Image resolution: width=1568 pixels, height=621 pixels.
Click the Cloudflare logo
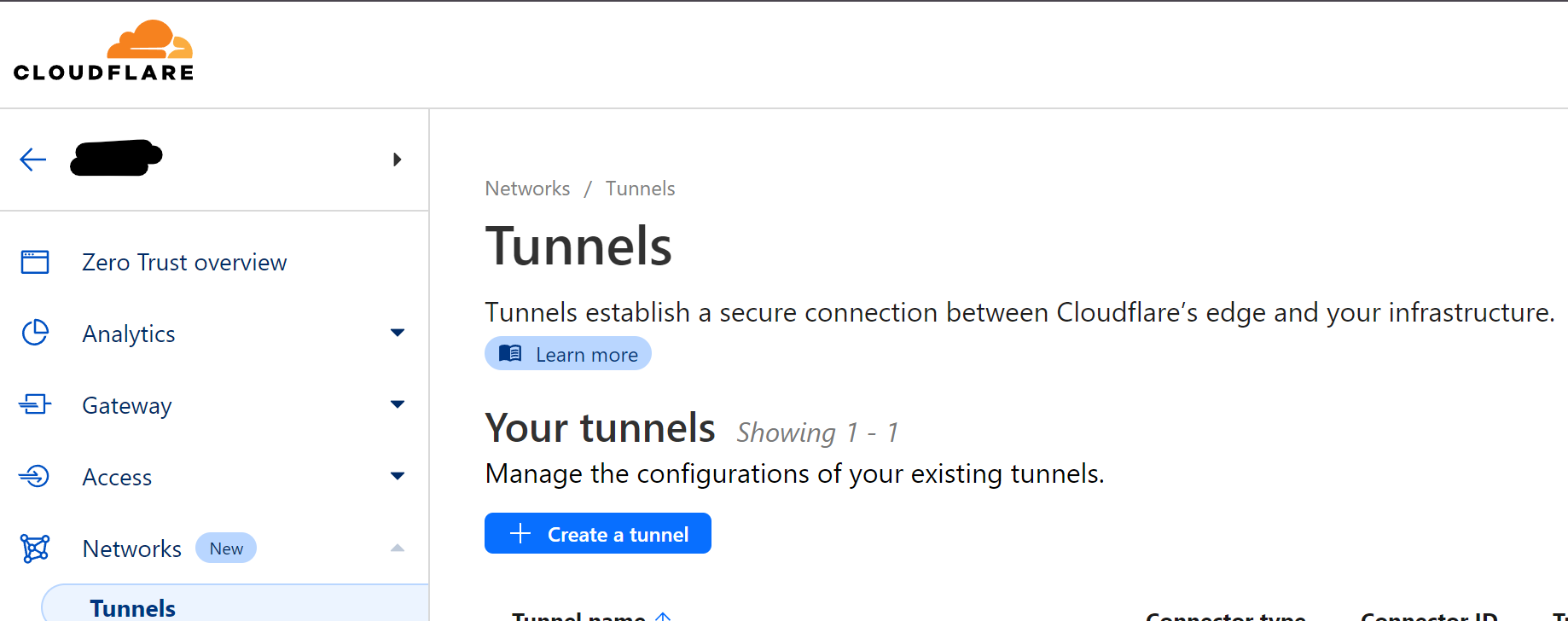click(x=102, y=49)
